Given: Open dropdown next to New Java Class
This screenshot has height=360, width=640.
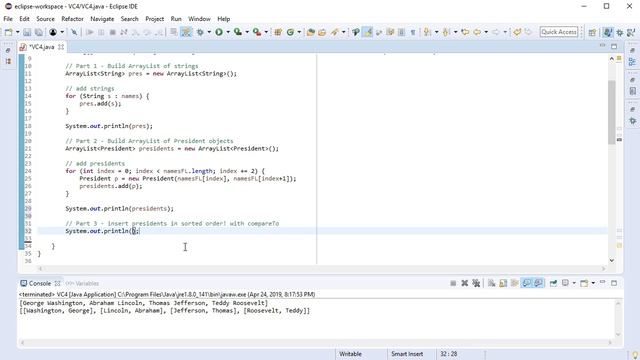Looking at the screenshot, I should coord(299,32).
